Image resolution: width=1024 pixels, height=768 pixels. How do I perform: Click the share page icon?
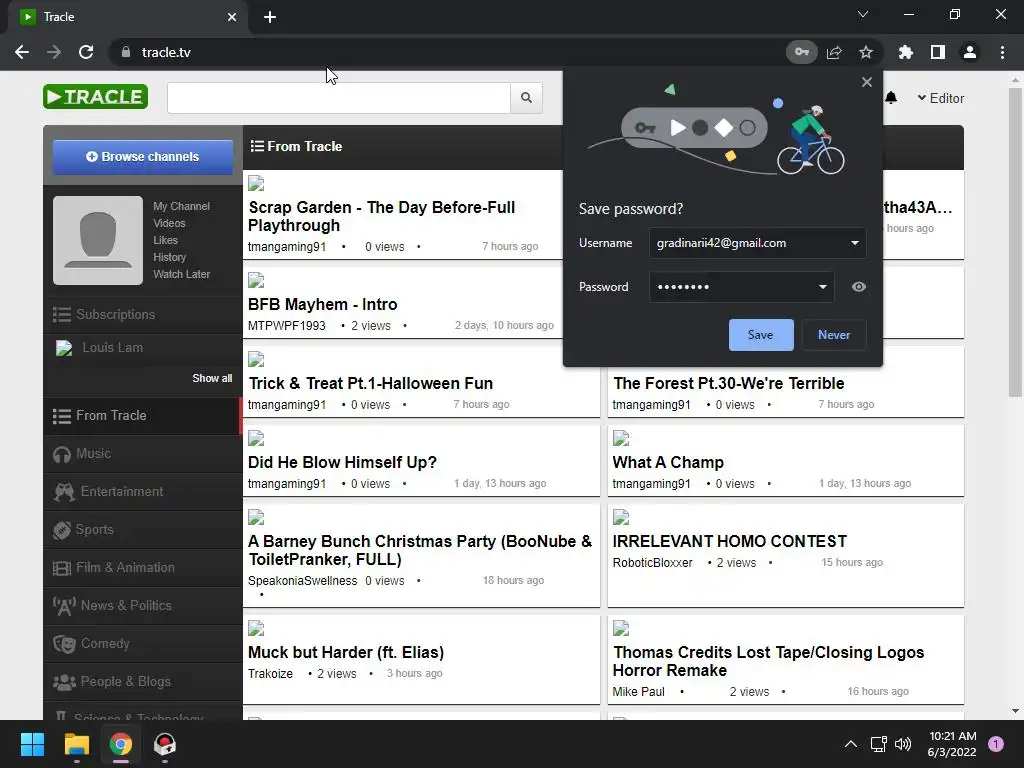[834, 52]
